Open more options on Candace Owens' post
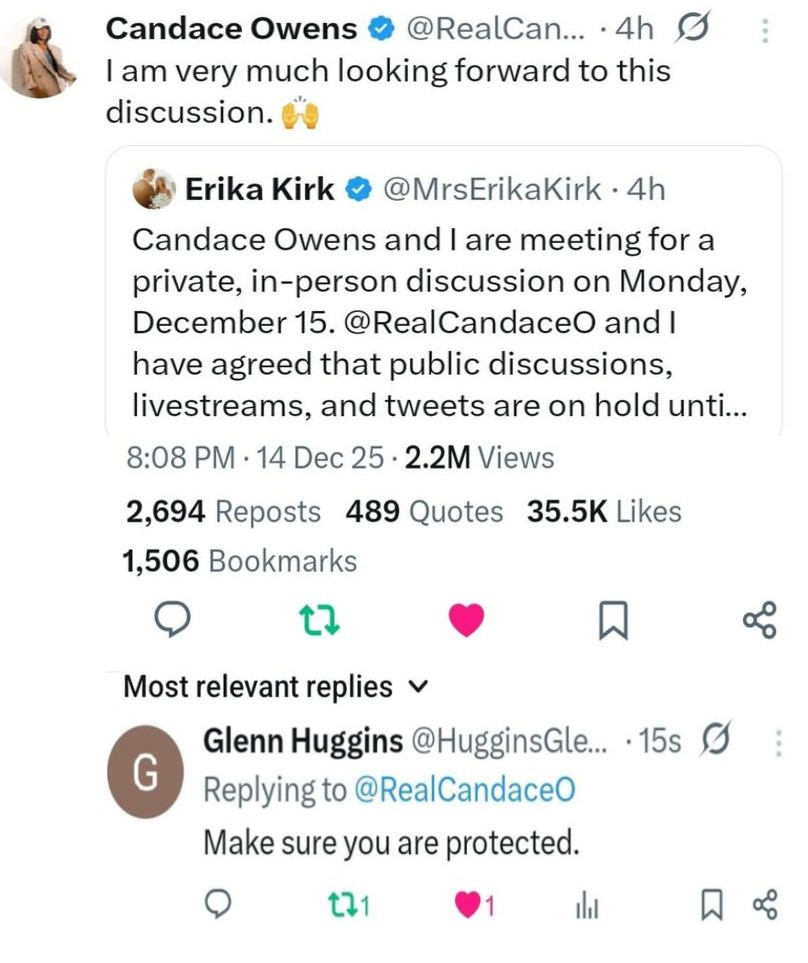 tap(765, 31)
